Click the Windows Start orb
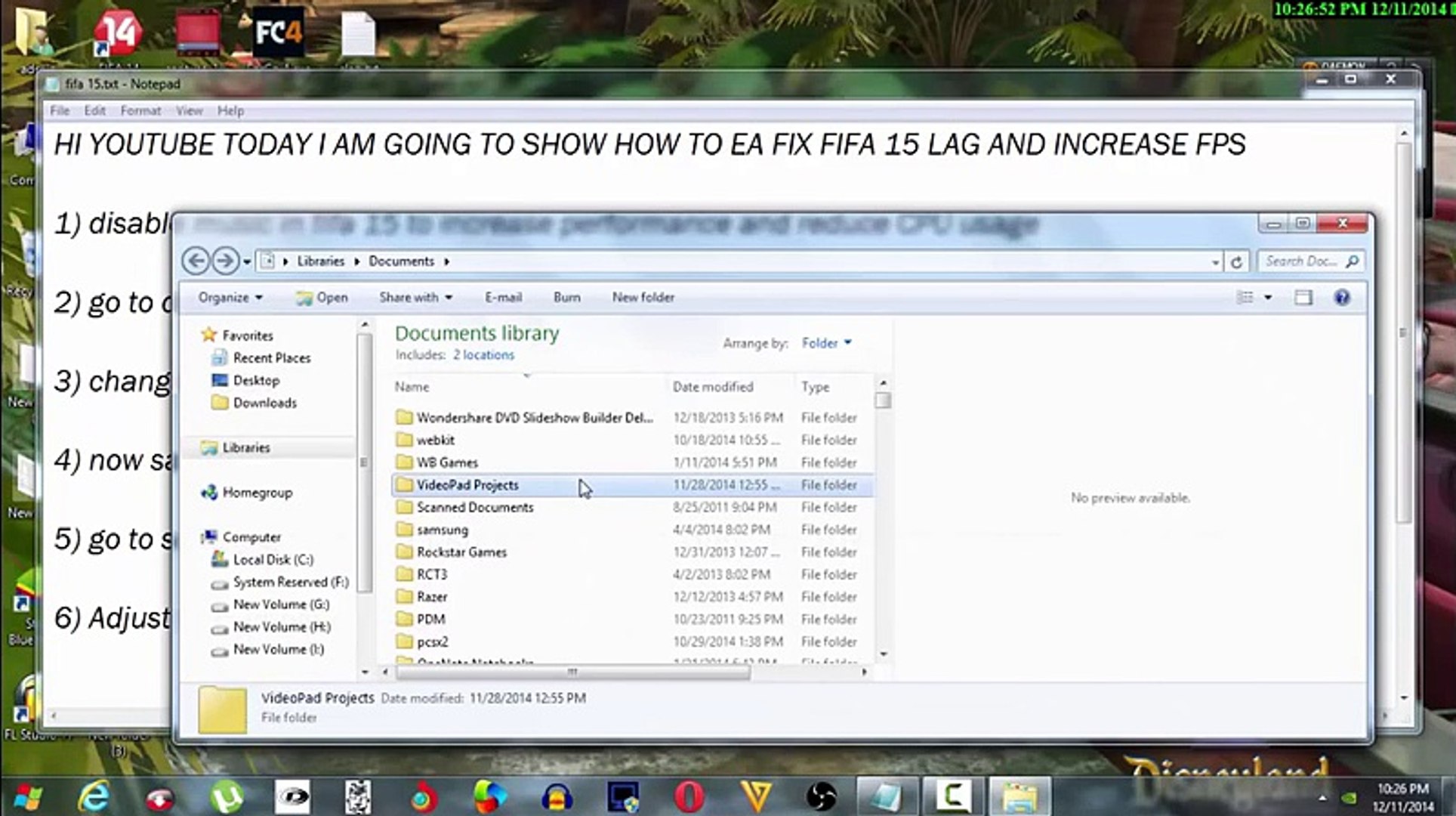 [28, 796]
